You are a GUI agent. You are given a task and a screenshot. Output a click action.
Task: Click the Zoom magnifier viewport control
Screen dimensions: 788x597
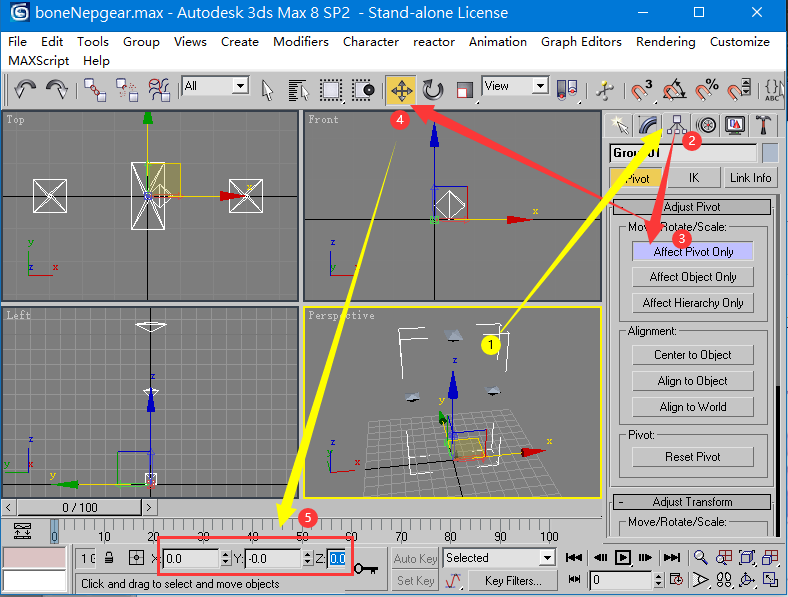pyautogui.click(x=701, y=557)
